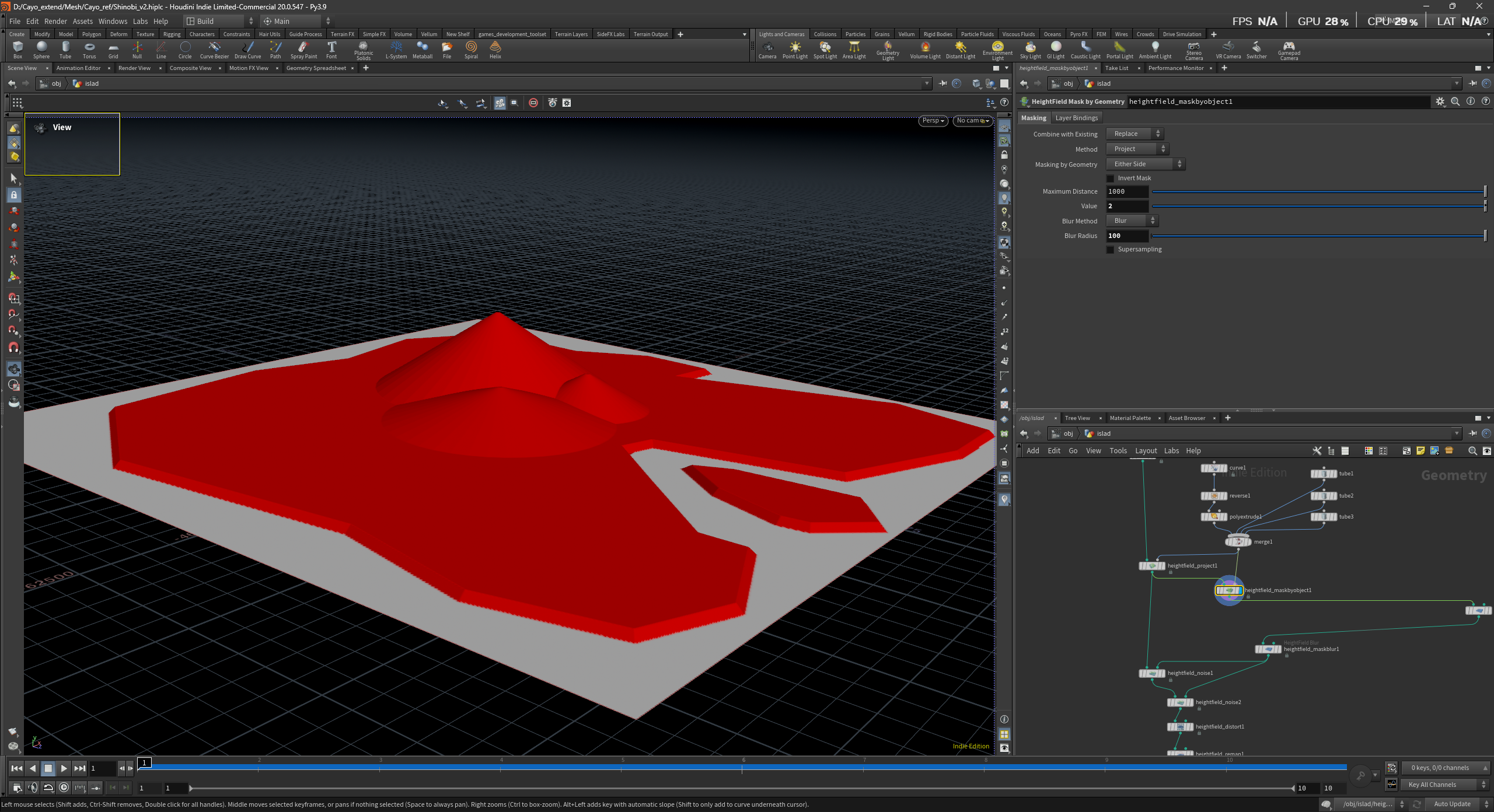Screen dimensions: 1494x812
Task: Switch to the Layer Bindings tab
Action: point(1076,118)
